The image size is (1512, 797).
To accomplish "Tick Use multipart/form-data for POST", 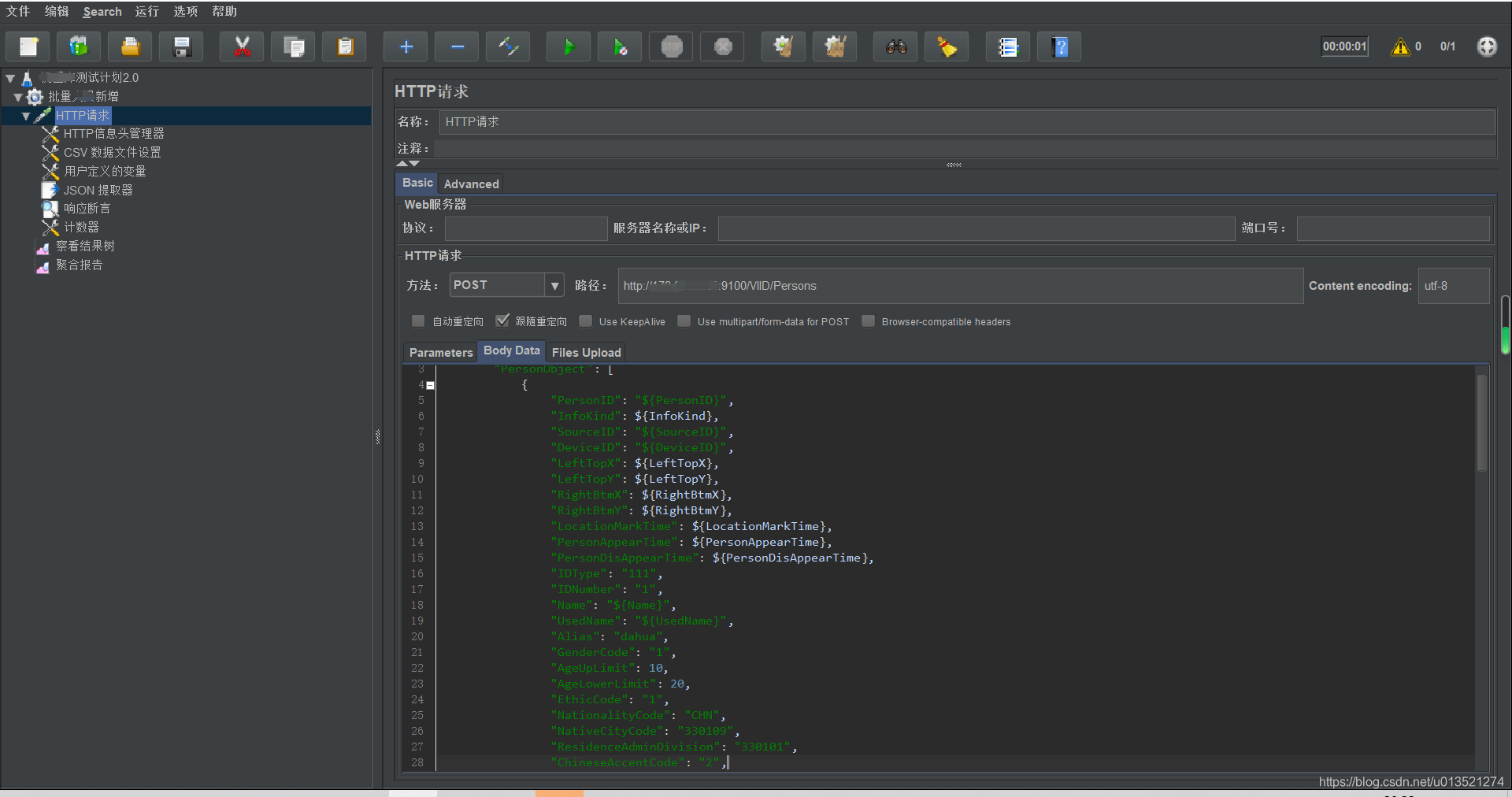I will pyautogui.click(x=684, y=321).
